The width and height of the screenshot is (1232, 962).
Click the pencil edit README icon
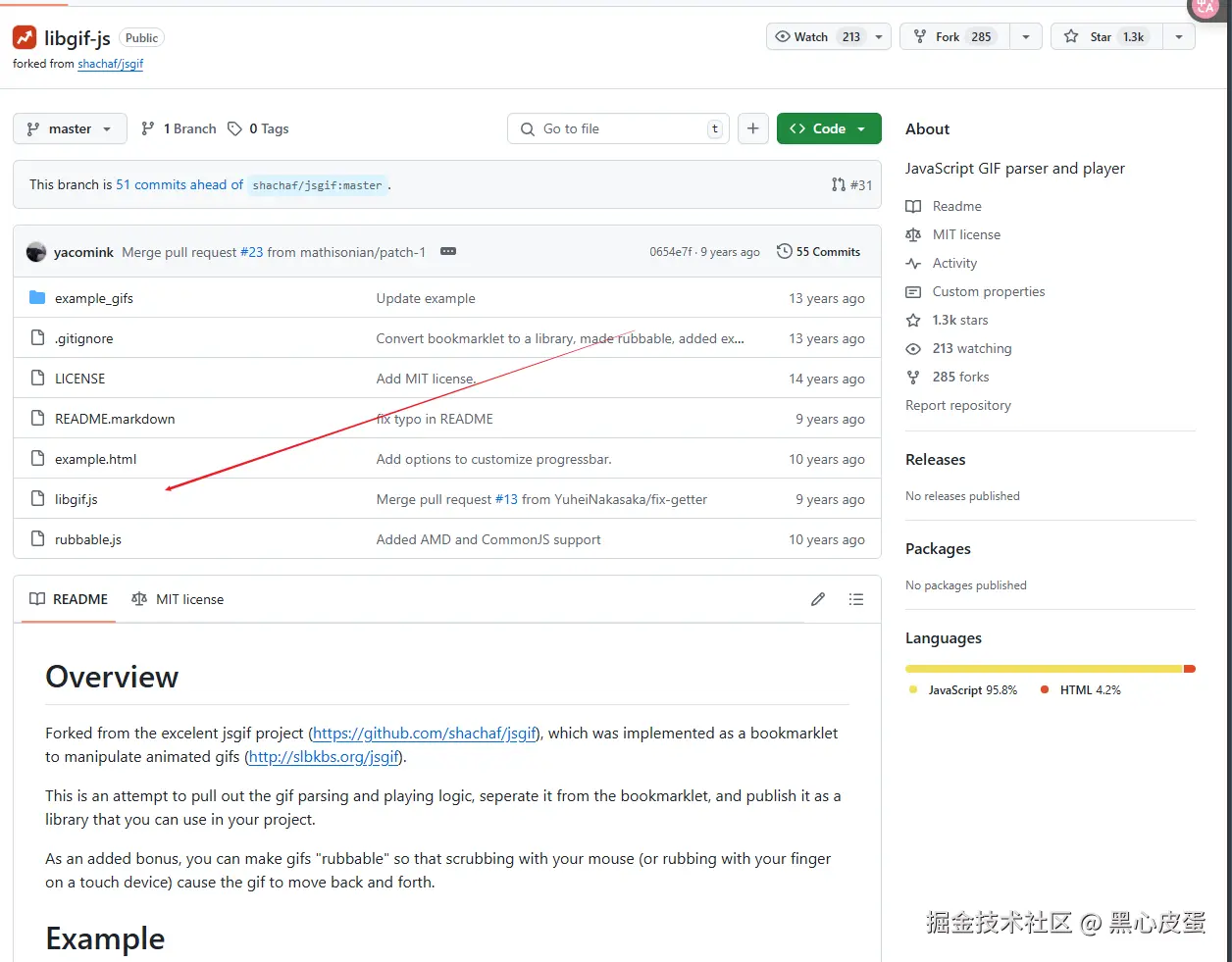pyautogui.click(x=818, y=599)
